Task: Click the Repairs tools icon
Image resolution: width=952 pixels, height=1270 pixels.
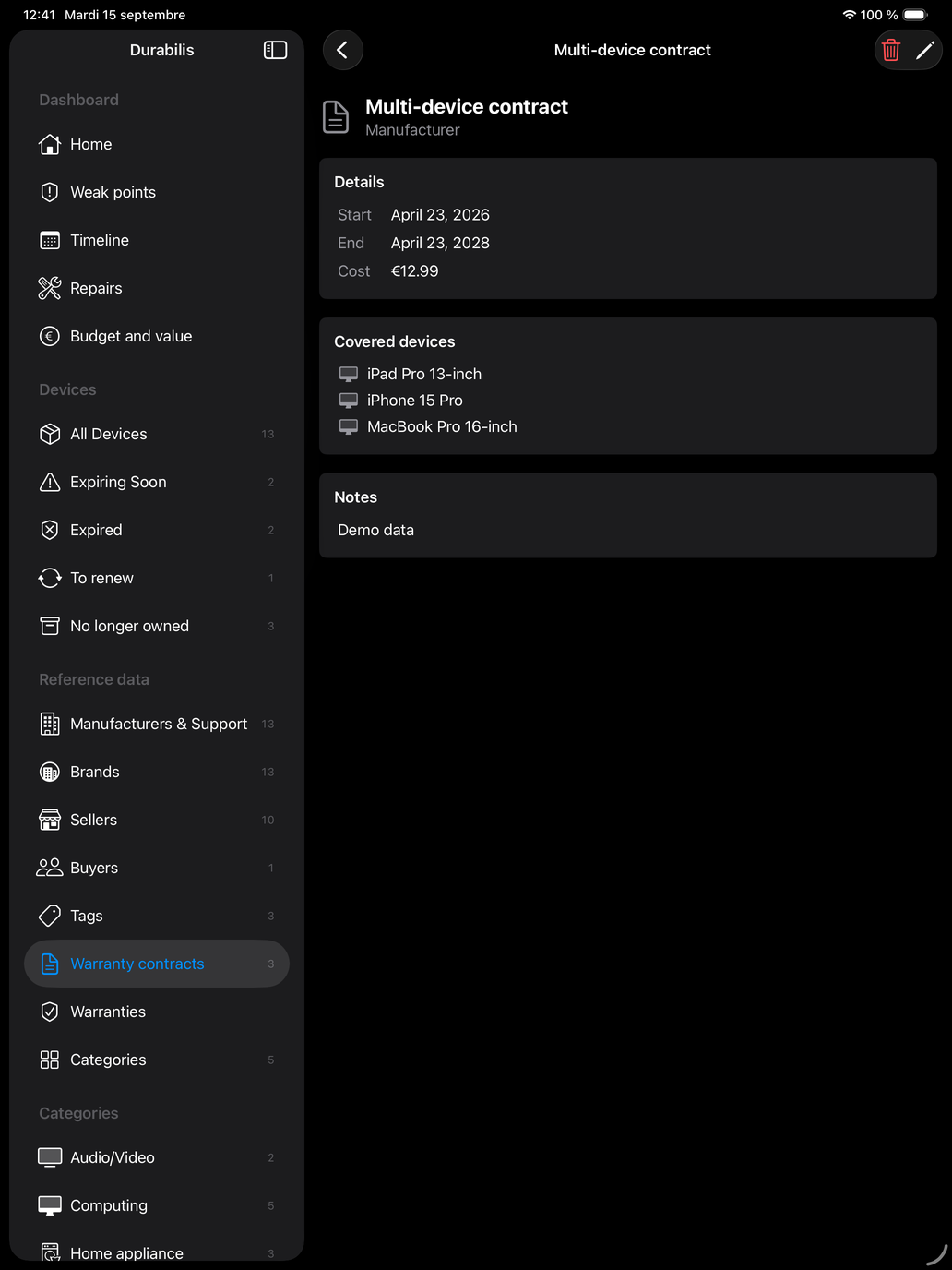Action: (x=50, y=288)
